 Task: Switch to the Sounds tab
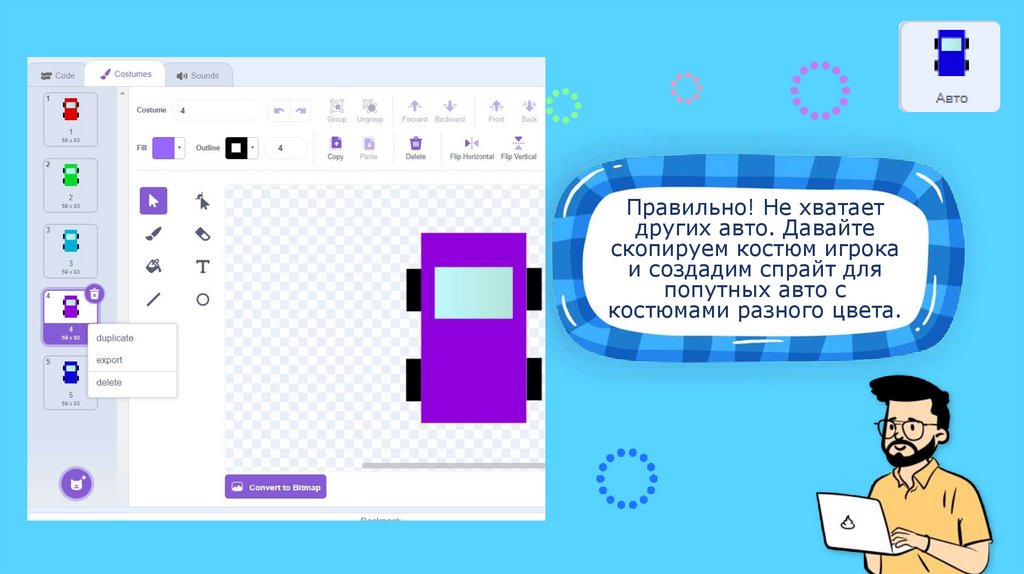pyautogui.click(x=198, y=76)
